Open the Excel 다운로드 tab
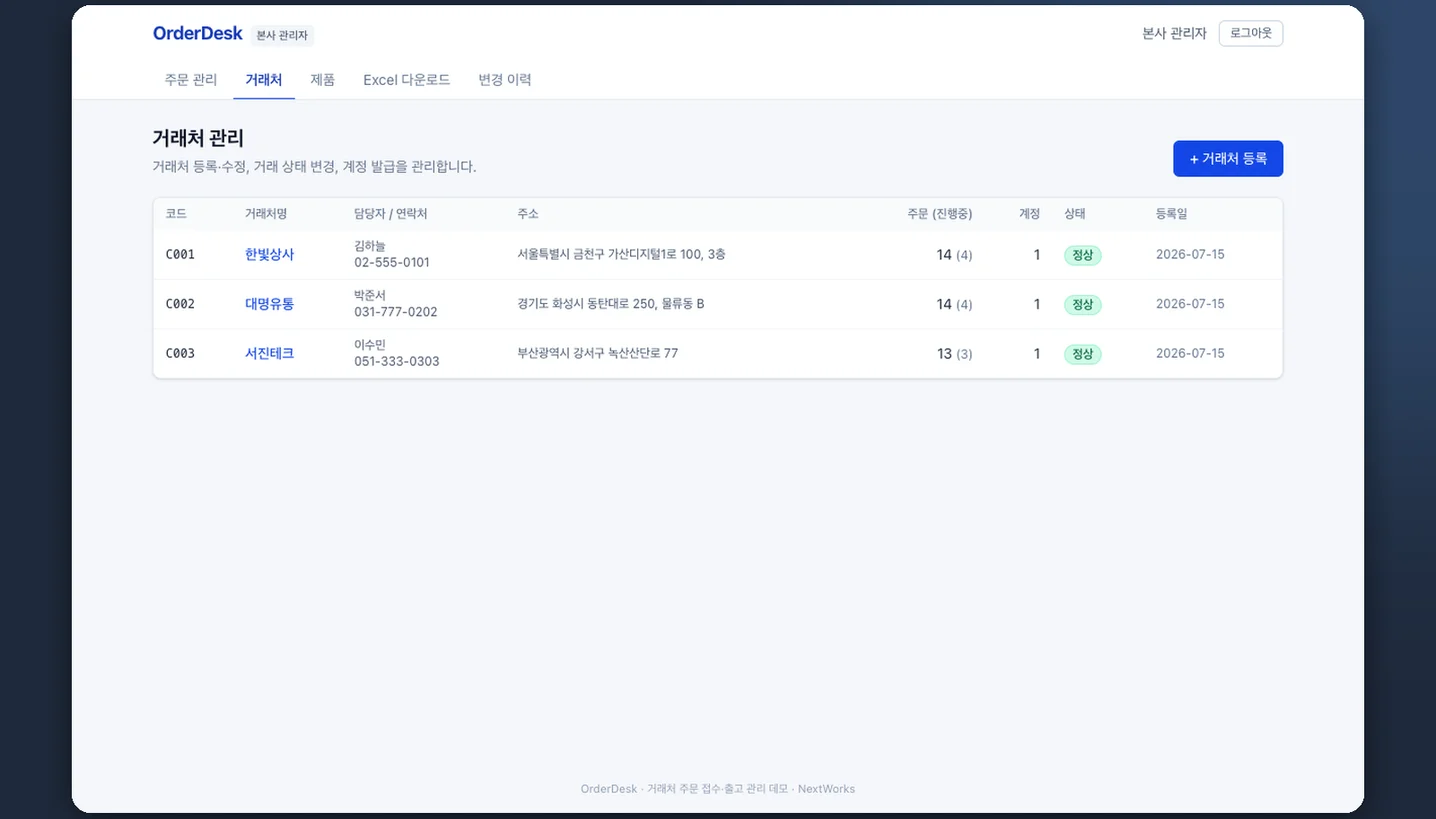 coord(407,80)
